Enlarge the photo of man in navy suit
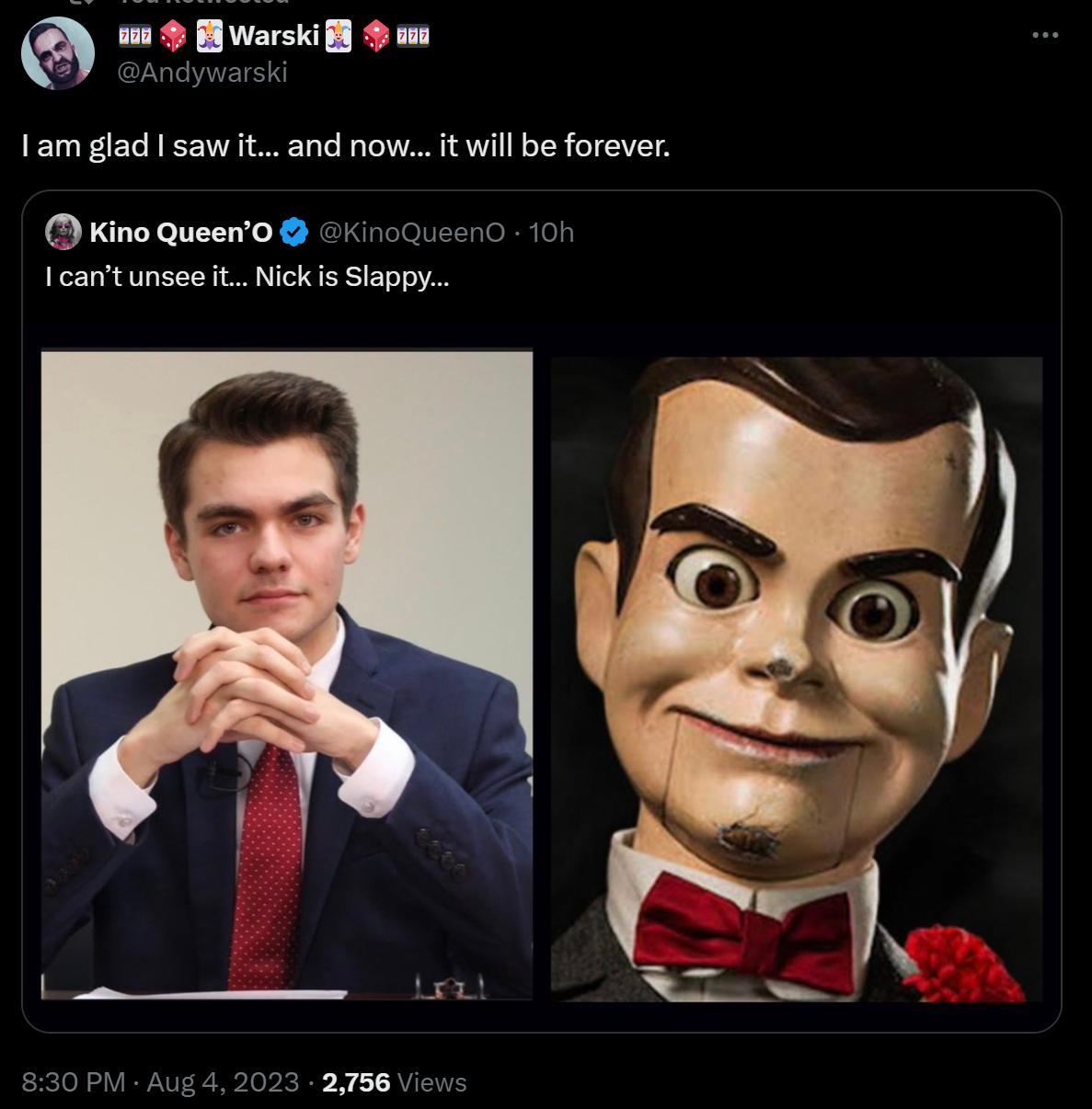 click(287, 675)
